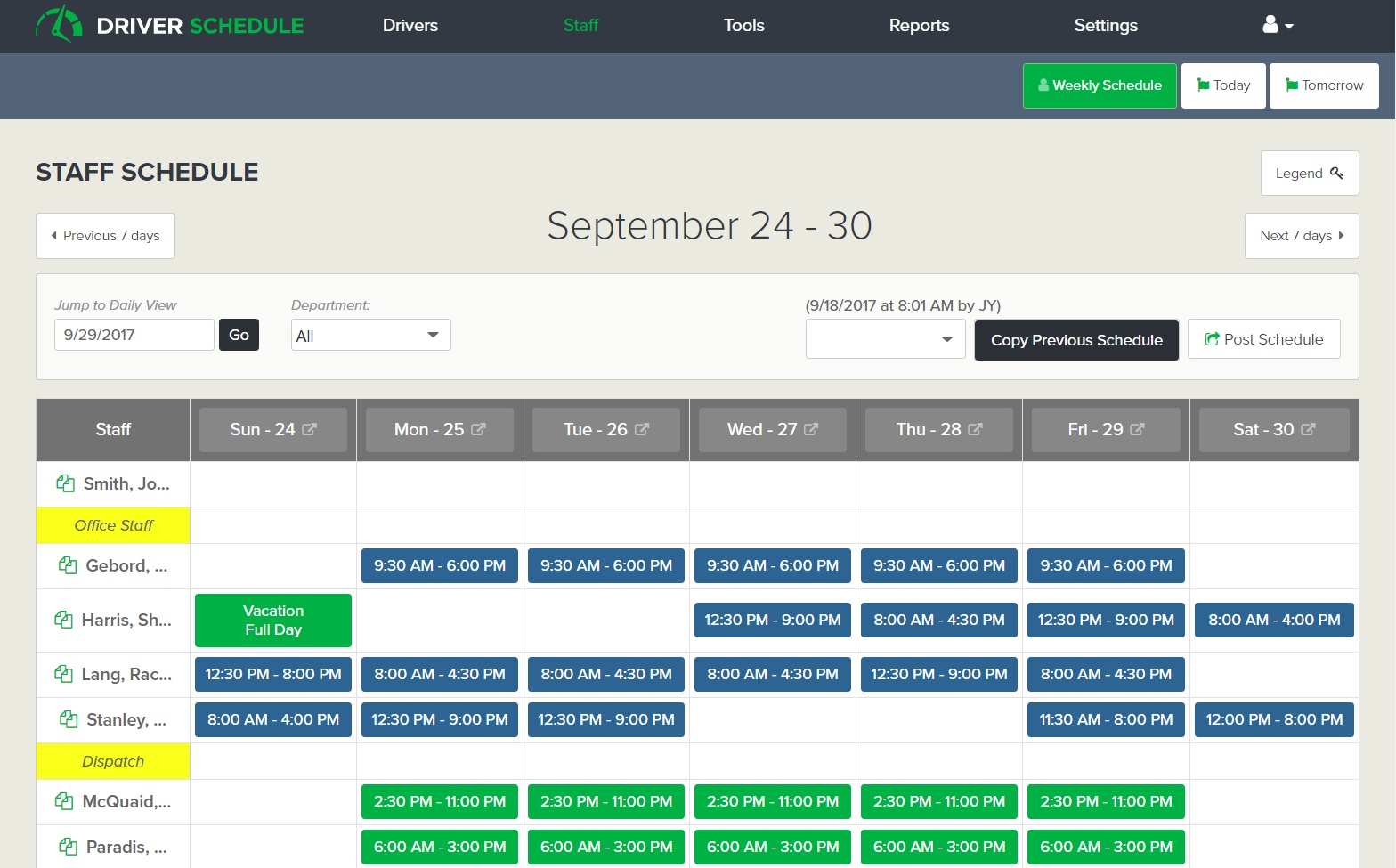Open Mon - 25 daily view link icon

[478, 429]
